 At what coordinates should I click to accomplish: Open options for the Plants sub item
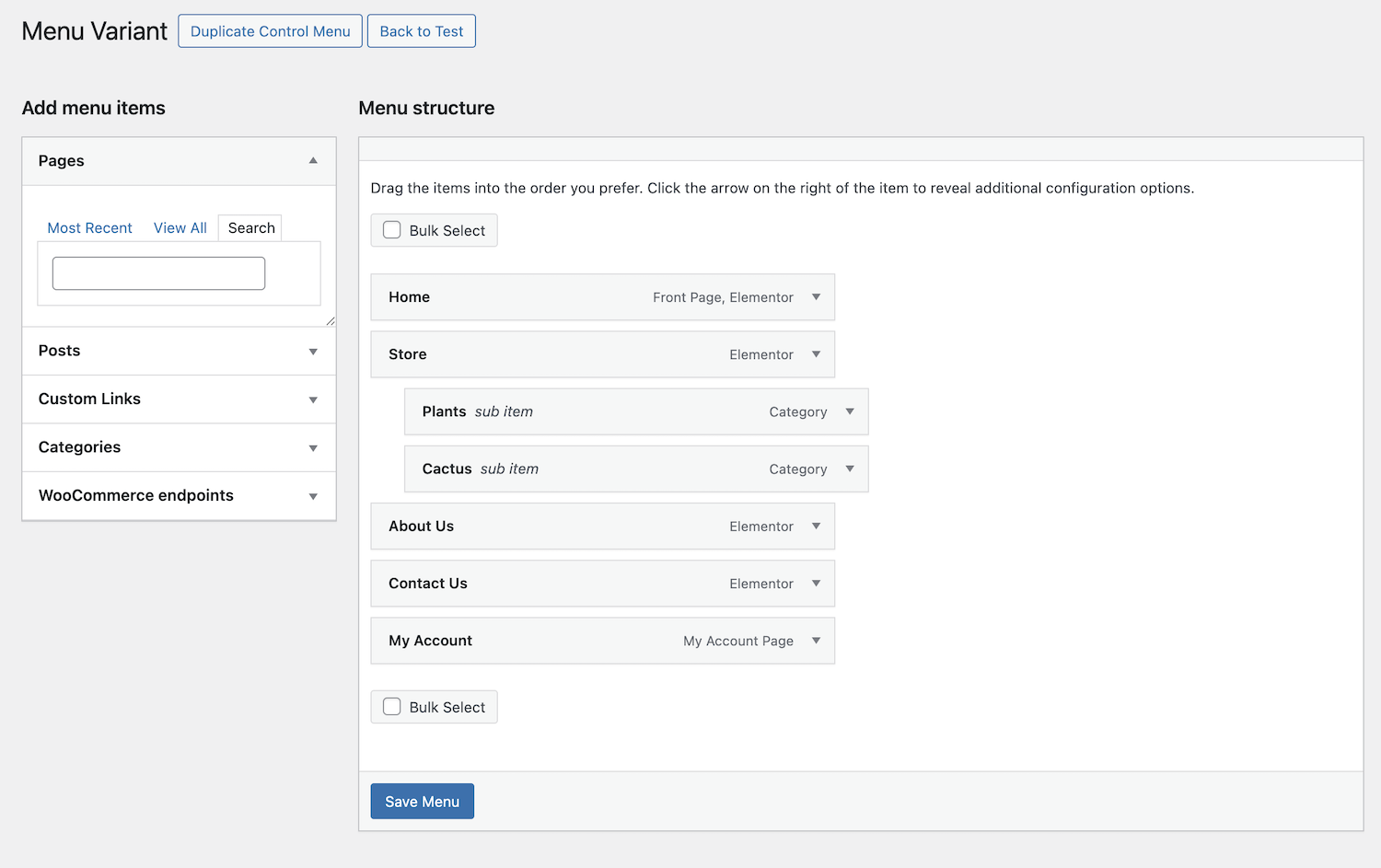[x=849, y=411]
